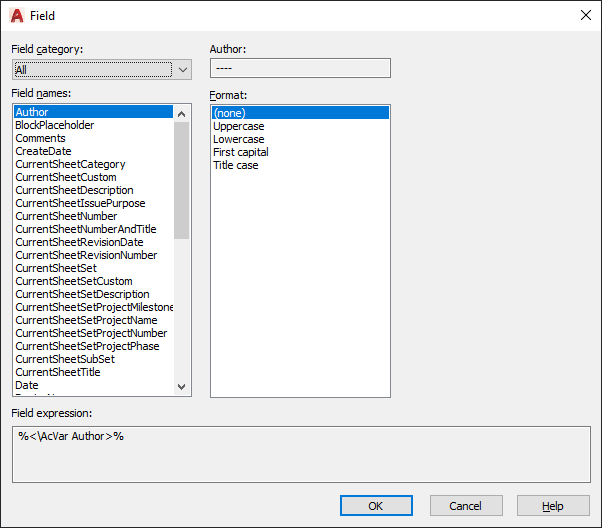Select First capital format
This screenshot has width=602, height=528.
241,152
